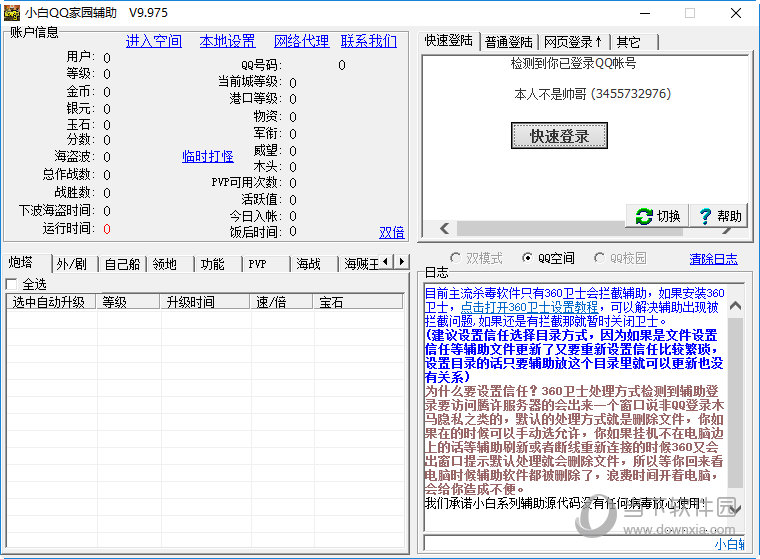Click log scrollbar down arrow
The width and height of the screenshot is (760, 559).
735,510
